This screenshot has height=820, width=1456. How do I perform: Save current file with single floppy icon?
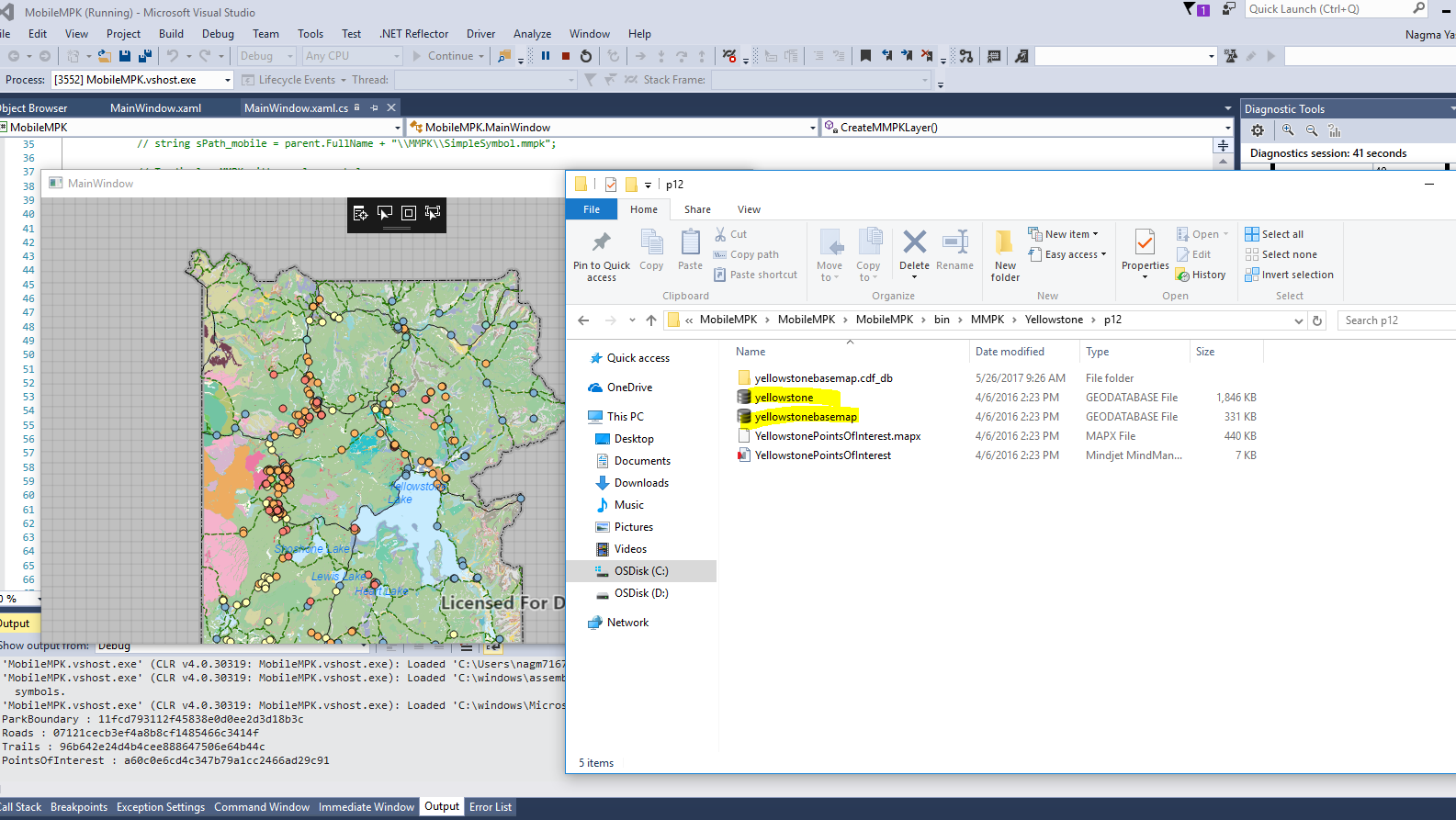(x=125, y=56)
